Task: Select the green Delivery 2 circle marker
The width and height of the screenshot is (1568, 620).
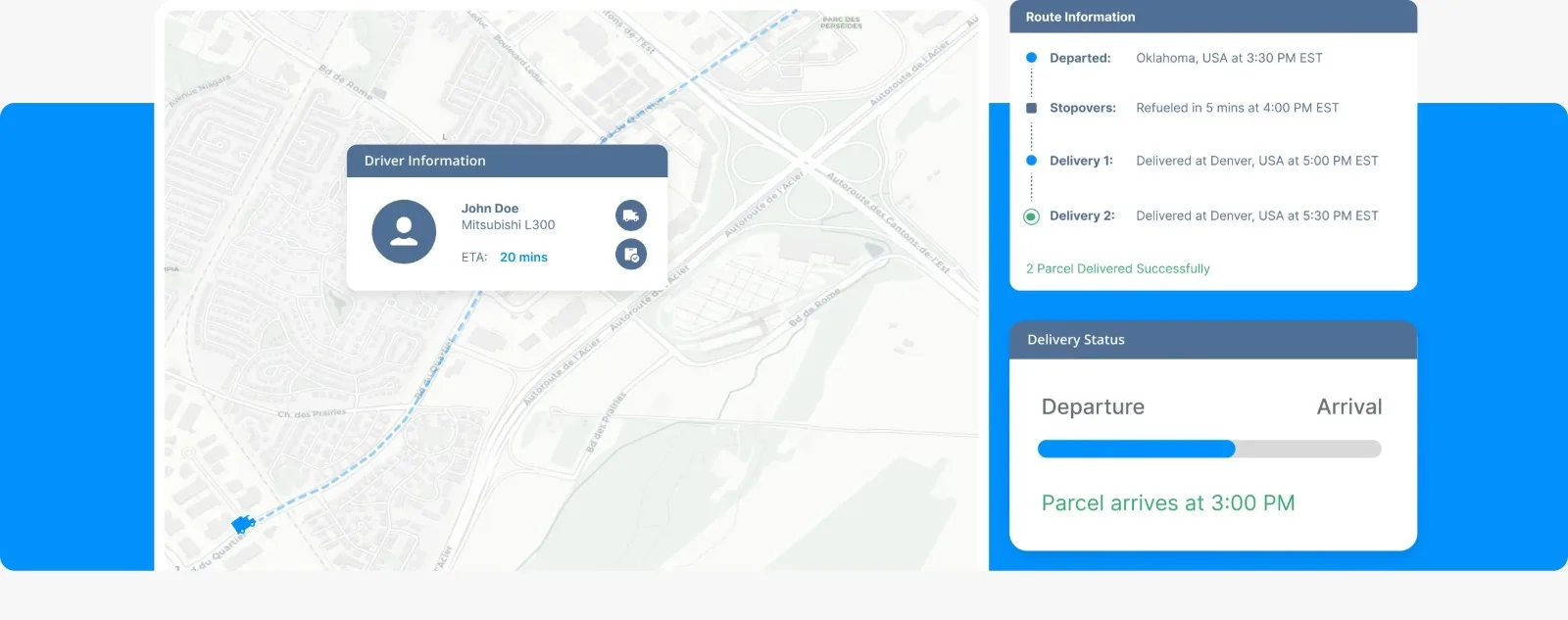Action: pyautogui.click(x=1031, y=216)
